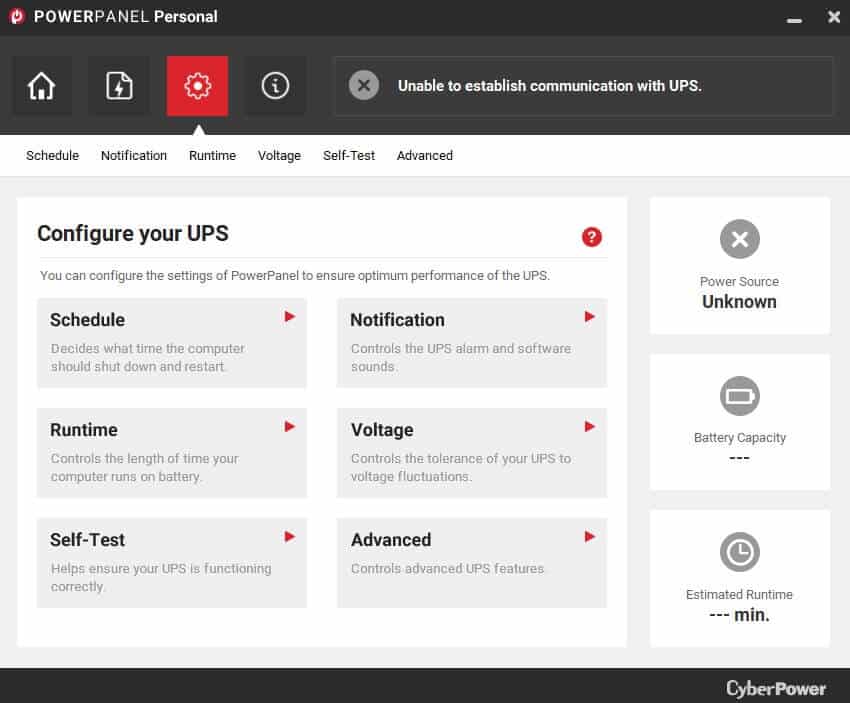Click the Estimated Runtime clock icon
850x703 pixels.
(x=739, y=552)
